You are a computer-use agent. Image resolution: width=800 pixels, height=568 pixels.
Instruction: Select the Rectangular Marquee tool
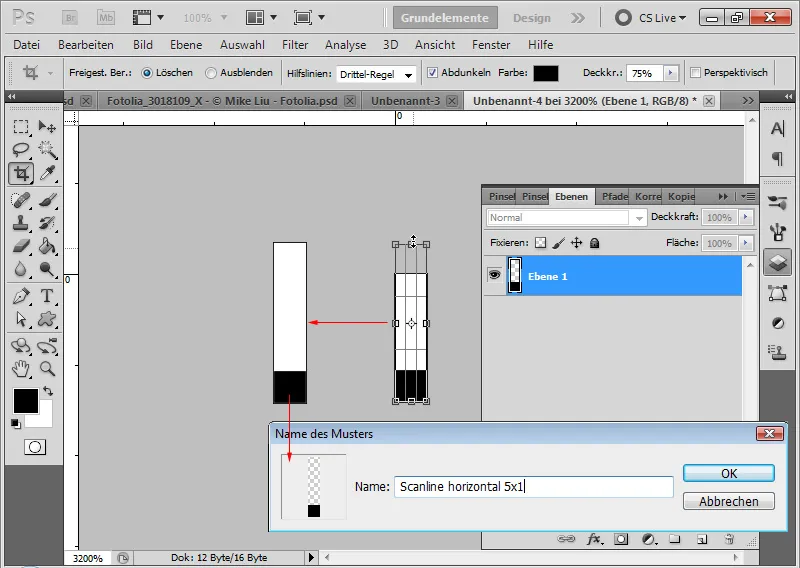tap(21, 127)
